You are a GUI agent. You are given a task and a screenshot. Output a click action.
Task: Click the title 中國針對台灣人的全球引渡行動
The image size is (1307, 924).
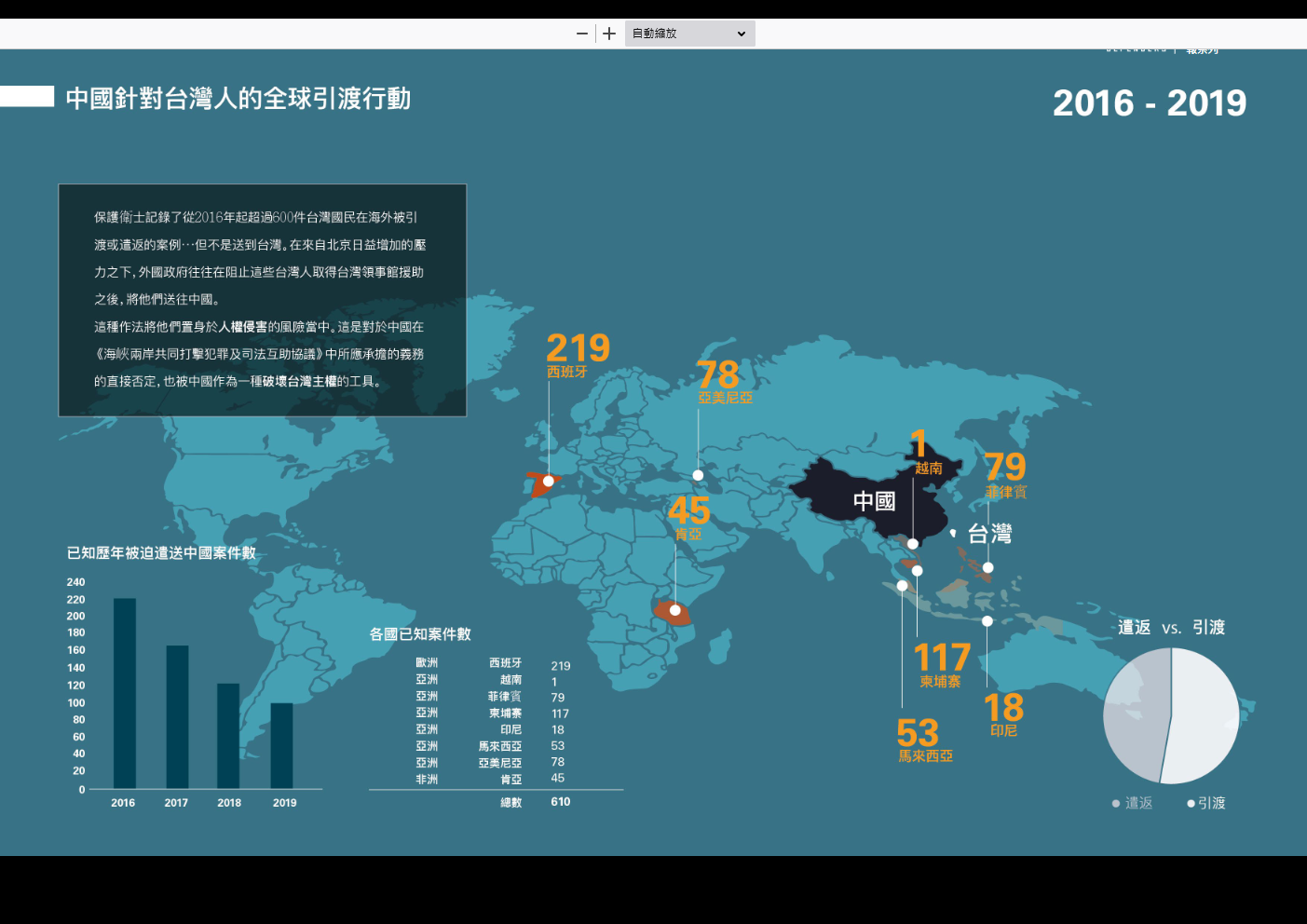click(238, 99)
